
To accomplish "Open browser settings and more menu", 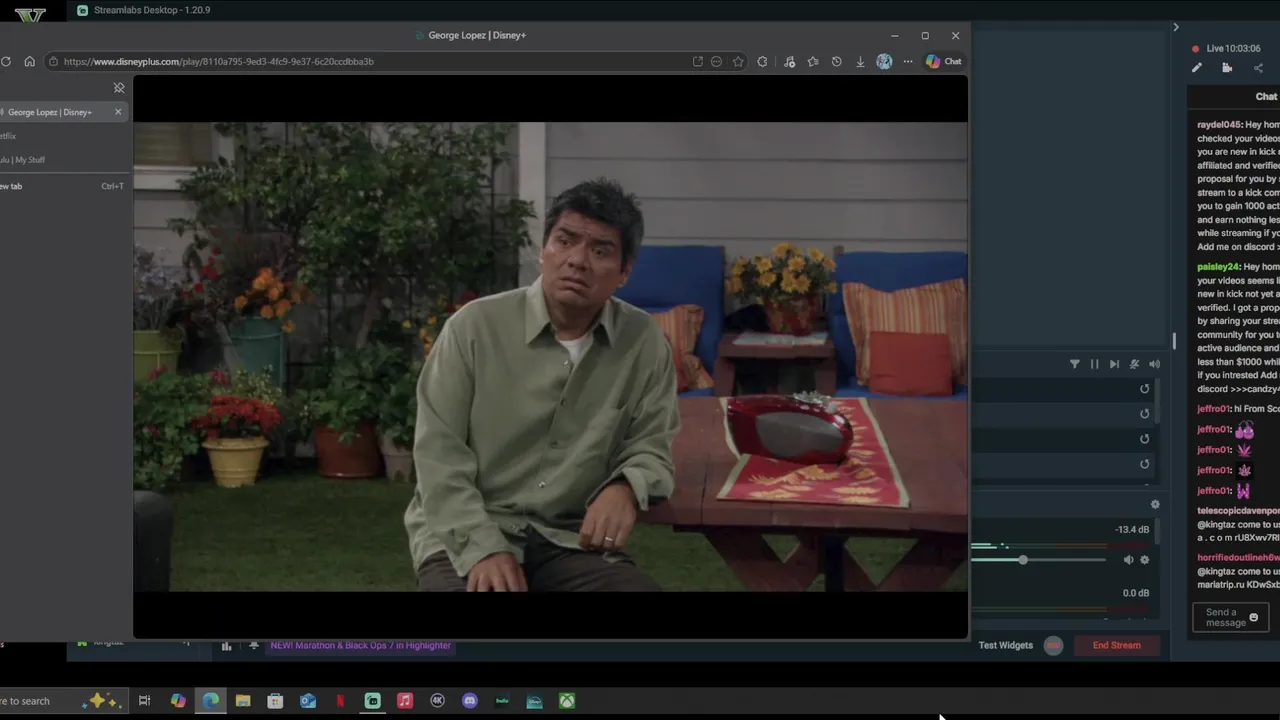I will pos(908,61).
